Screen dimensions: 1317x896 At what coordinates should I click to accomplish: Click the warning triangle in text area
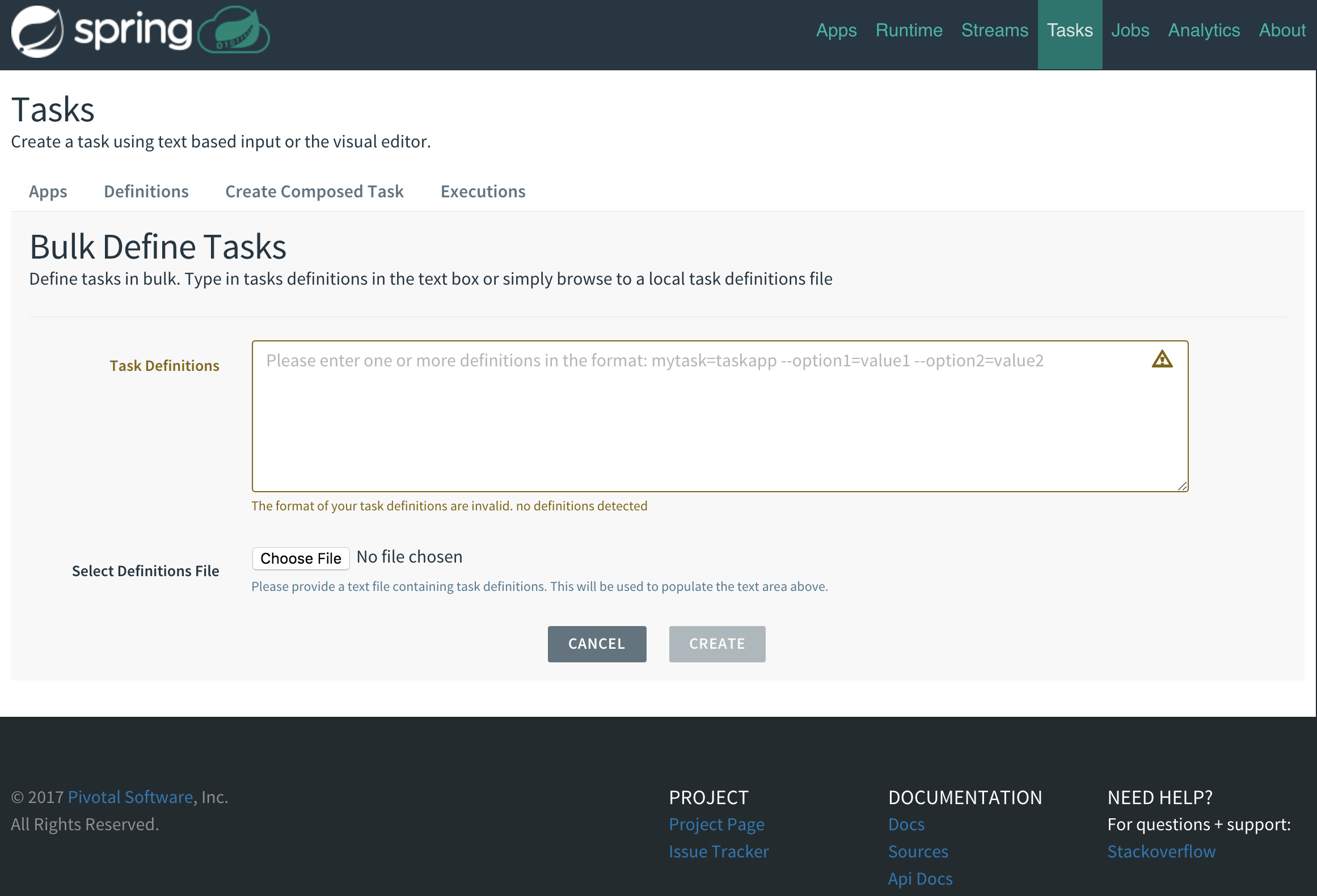tap(1162, 360)
